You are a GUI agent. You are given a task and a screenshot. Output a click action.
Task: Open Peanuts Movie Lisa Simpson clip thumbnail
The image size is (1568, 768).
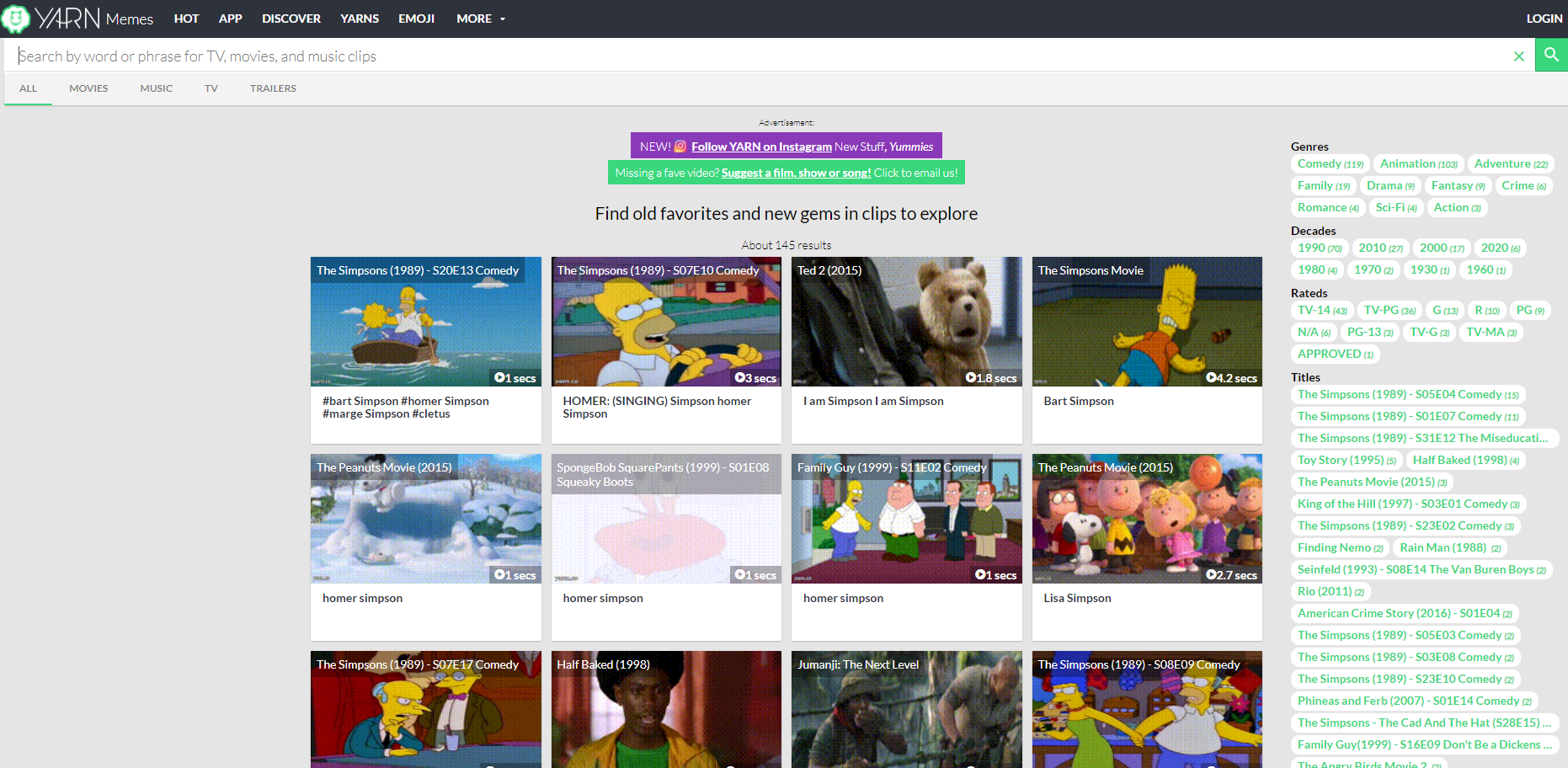1147,519
